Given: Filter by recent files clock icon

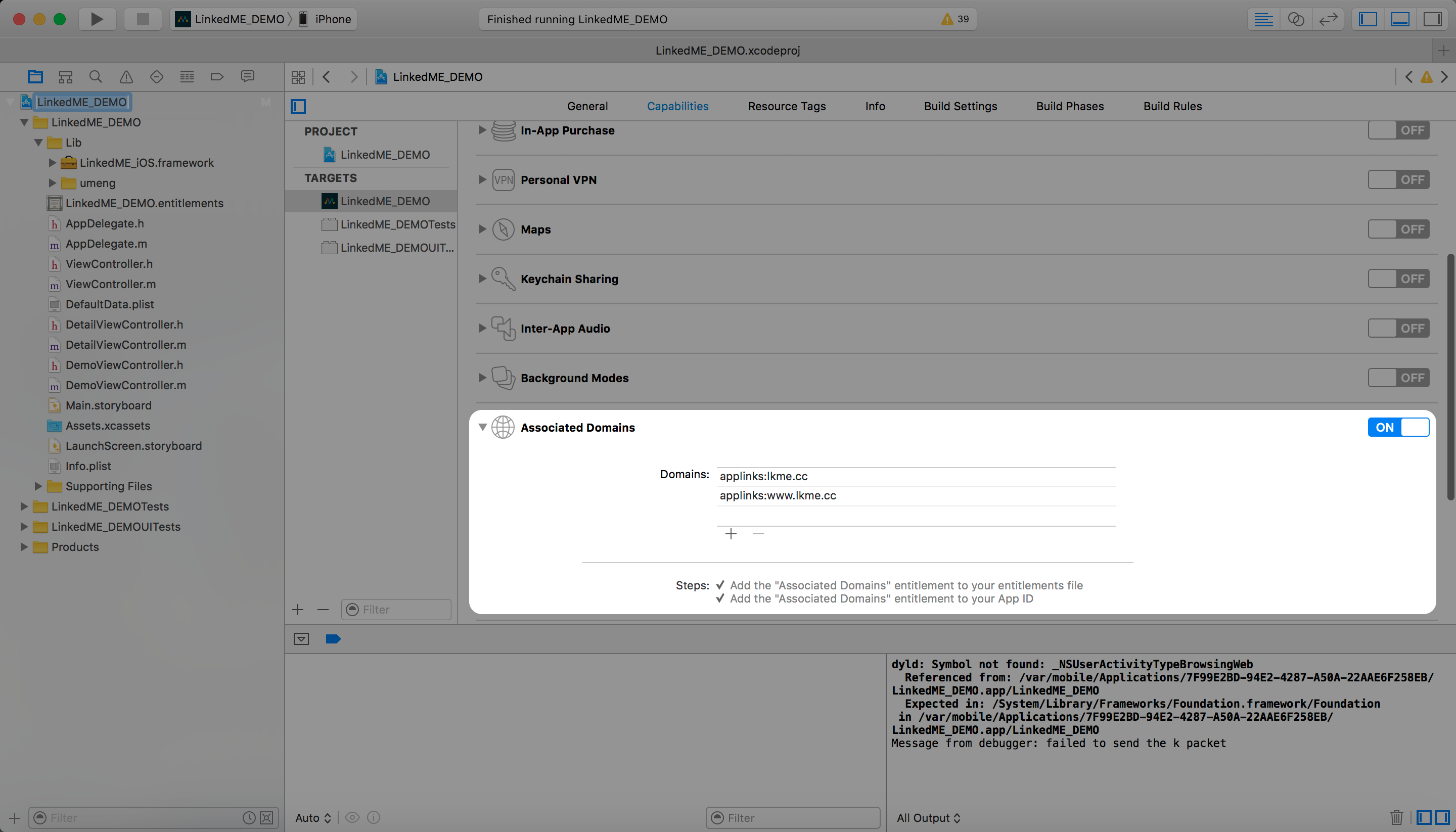Looking at the screenshot, I should tap(249, 817).
